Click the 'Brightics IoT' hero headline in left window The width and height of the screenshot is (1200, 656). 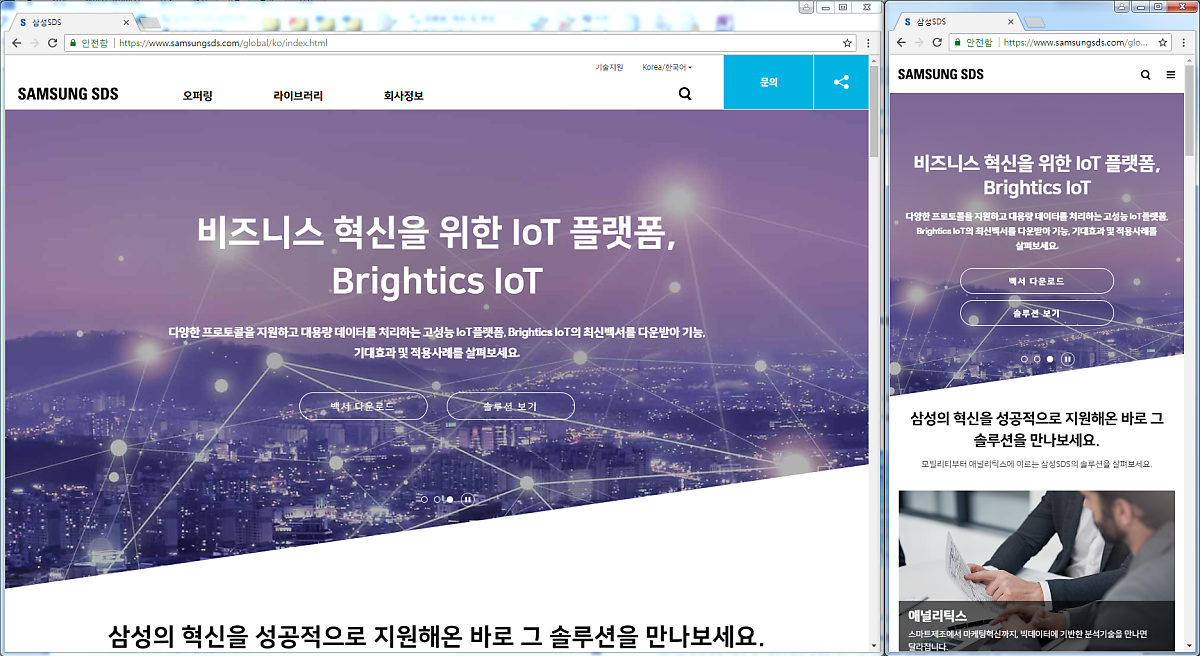[x=436, y=281]
